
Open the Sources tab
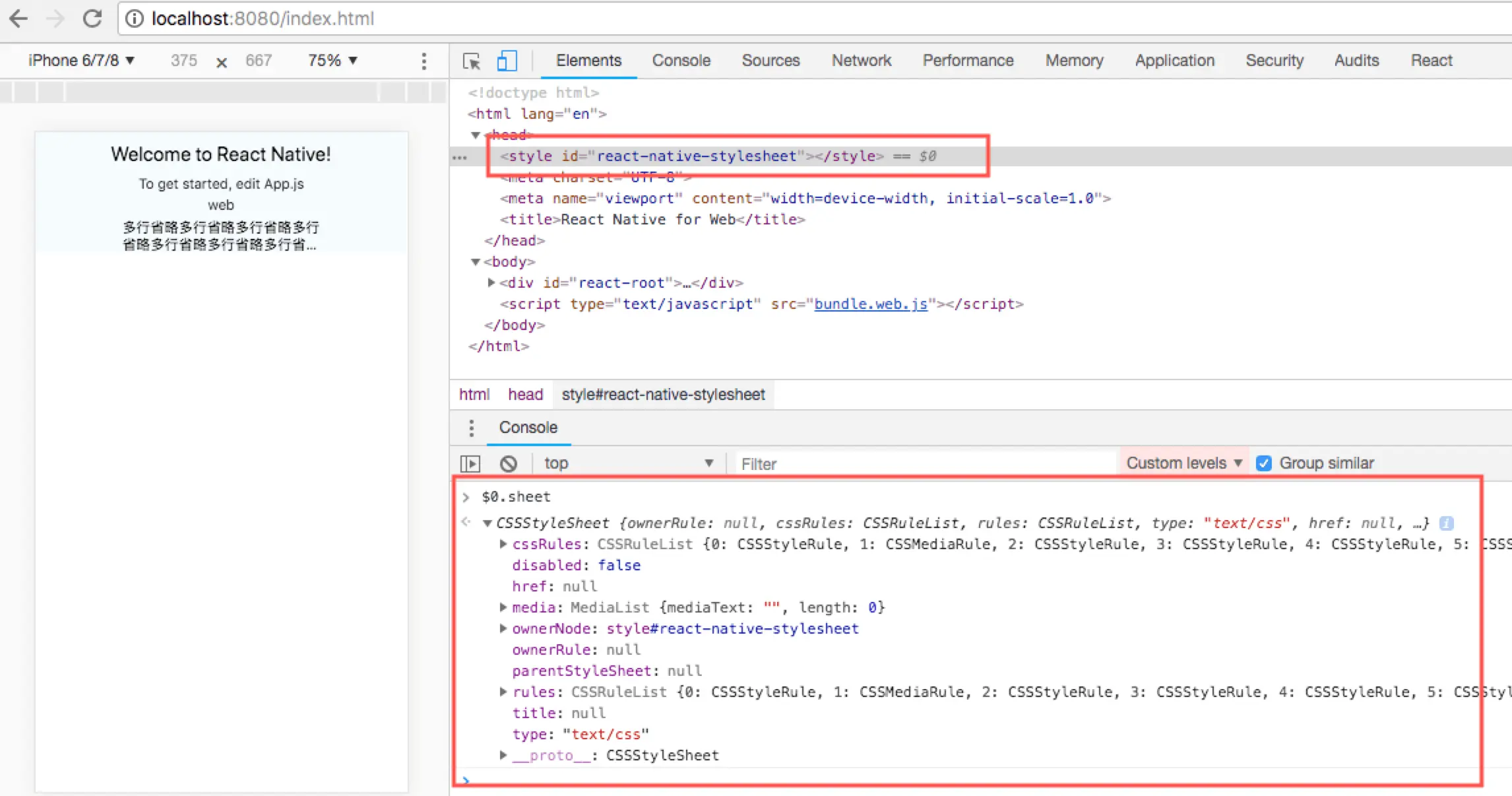(x=771, y=61)
